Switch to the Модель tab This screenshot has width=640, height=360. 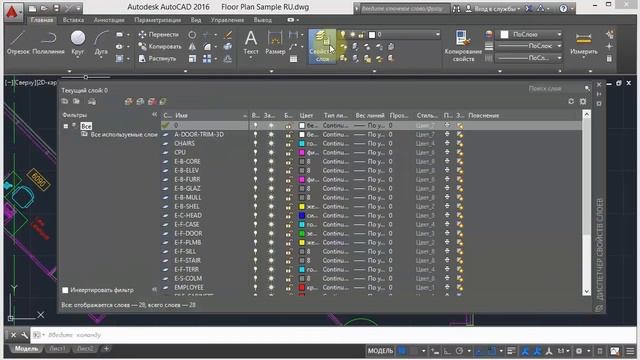point(27,349)
